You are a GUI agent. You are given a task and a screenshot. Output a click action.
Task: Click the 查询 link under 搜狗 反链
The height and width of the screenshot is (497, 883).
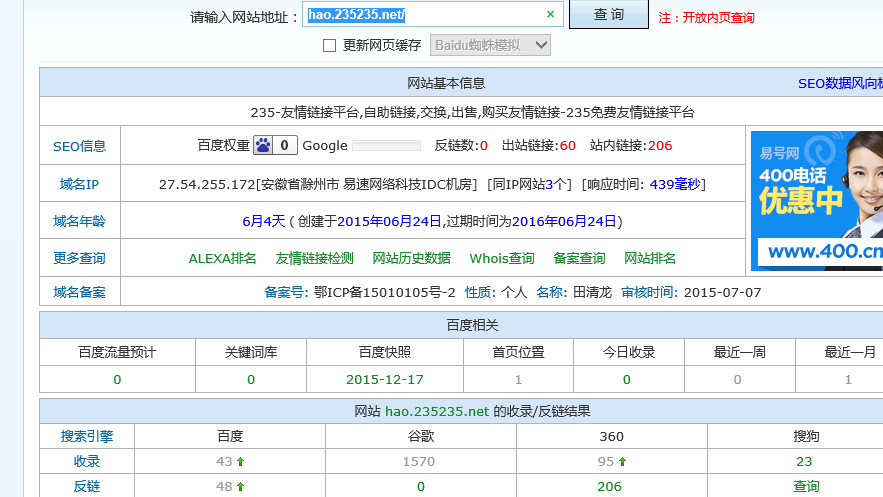[806, 487]
